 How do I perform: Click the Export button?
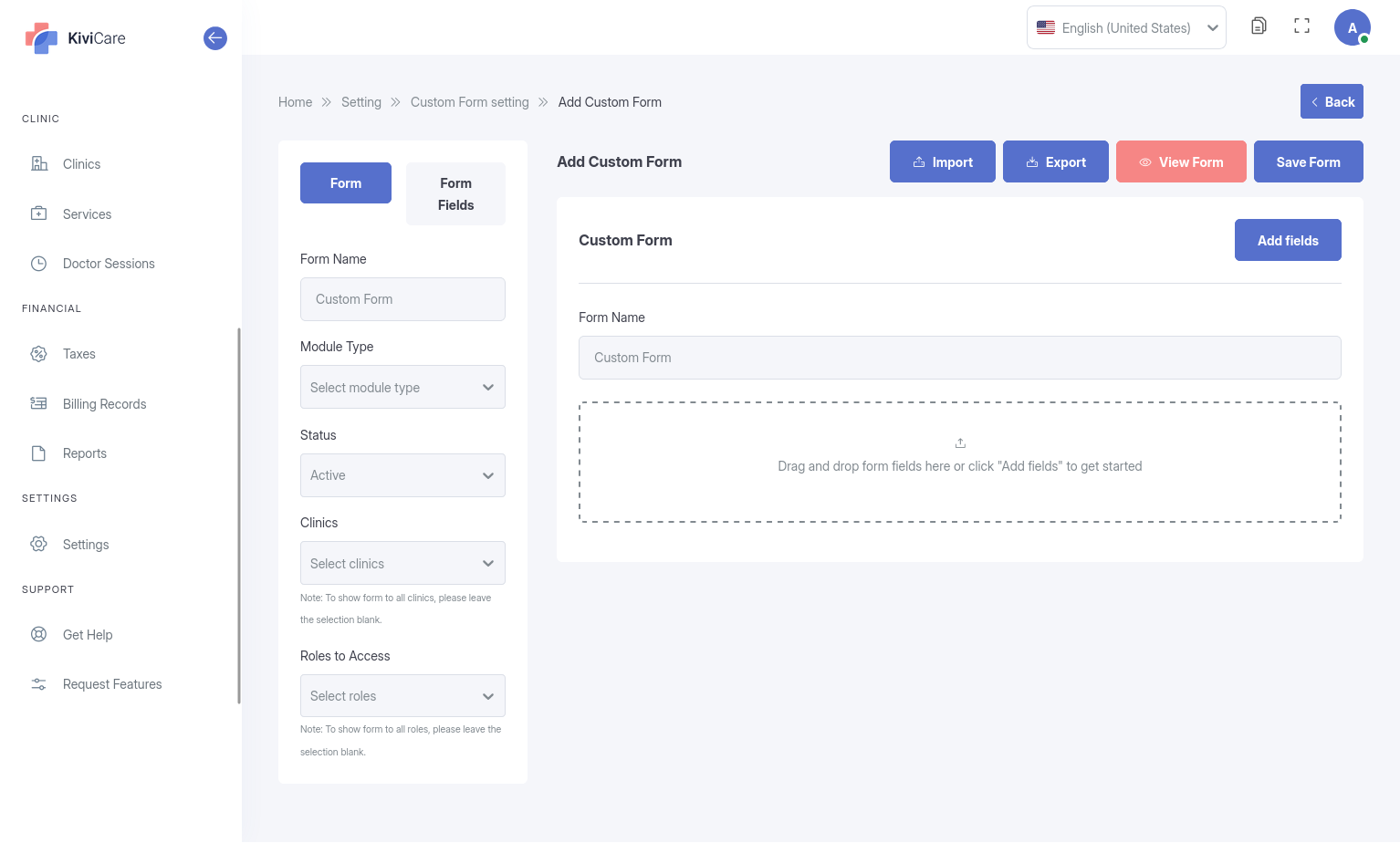(1056, 161)
